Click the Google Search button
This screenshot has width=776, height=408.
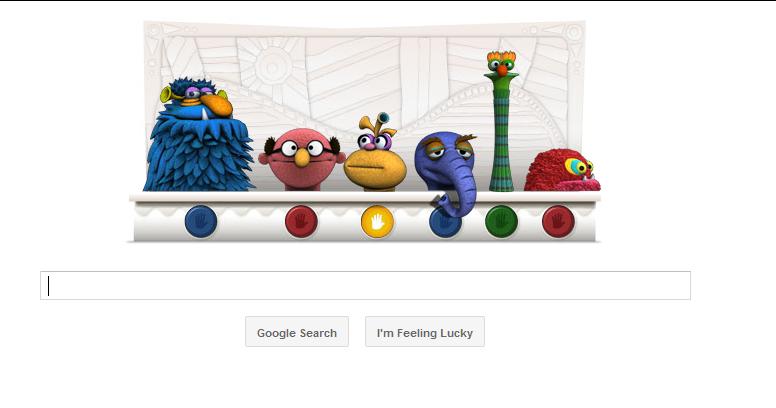(297, 332)
